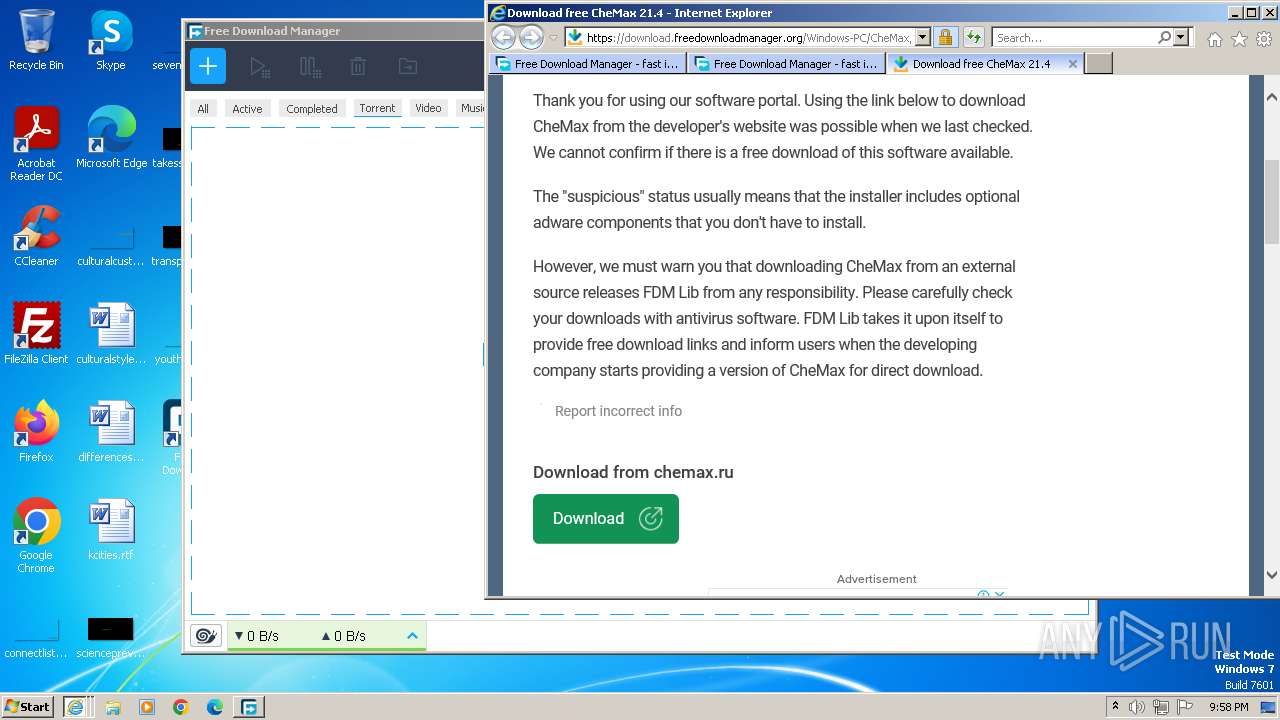Open the move-to-folder toolbar icon
The width and height of the screenshot is (1280, 720).
[x=407, y=67]
